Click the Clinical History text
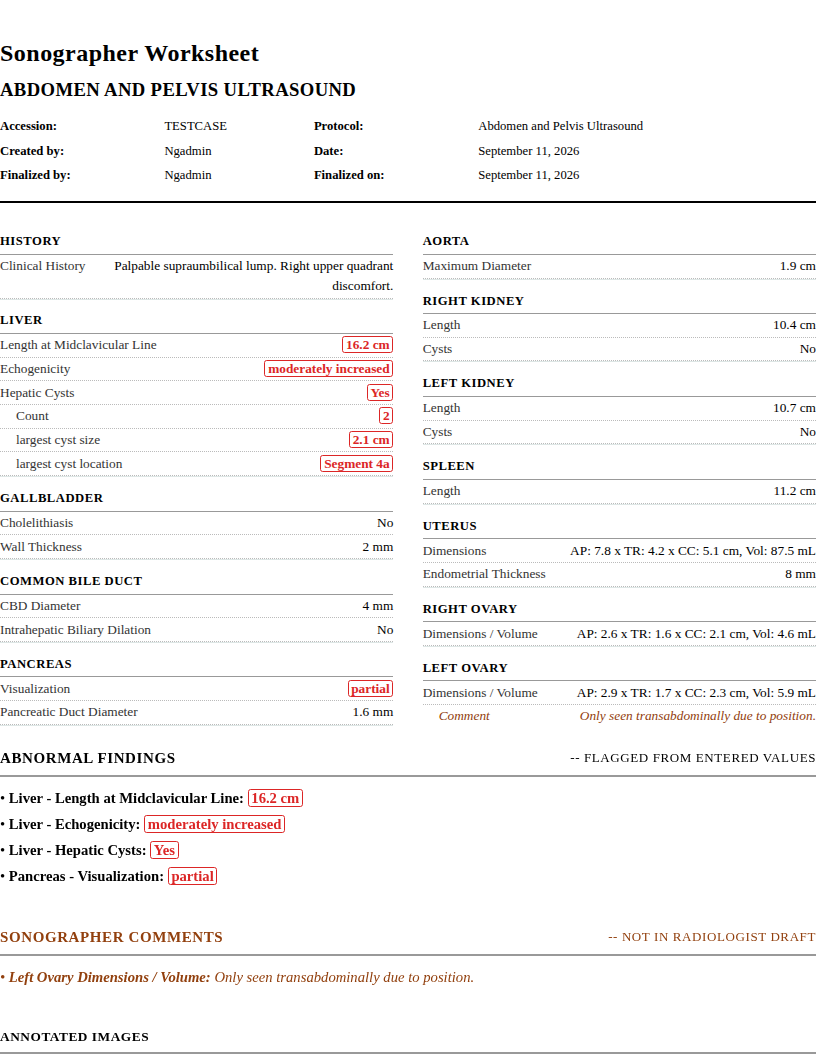 click(254, 276)
